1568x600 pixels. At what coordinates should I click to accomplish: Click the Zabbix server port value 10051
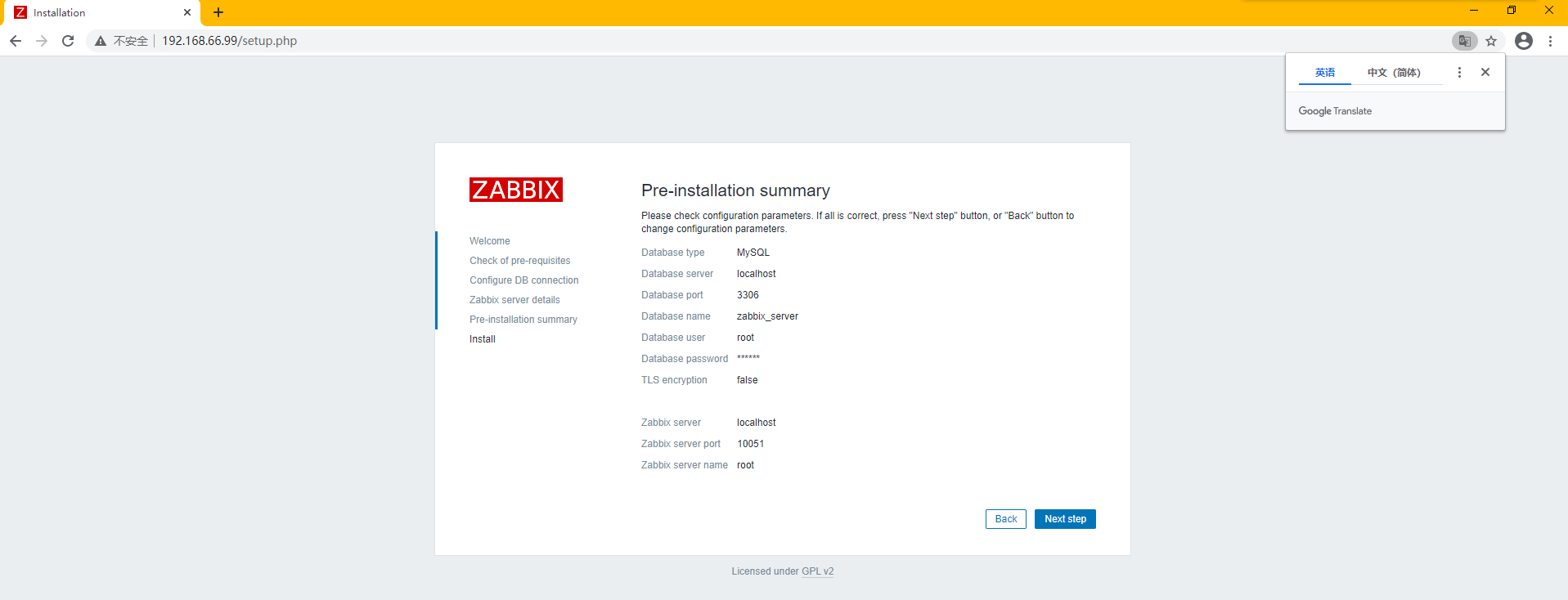[751, 444]
